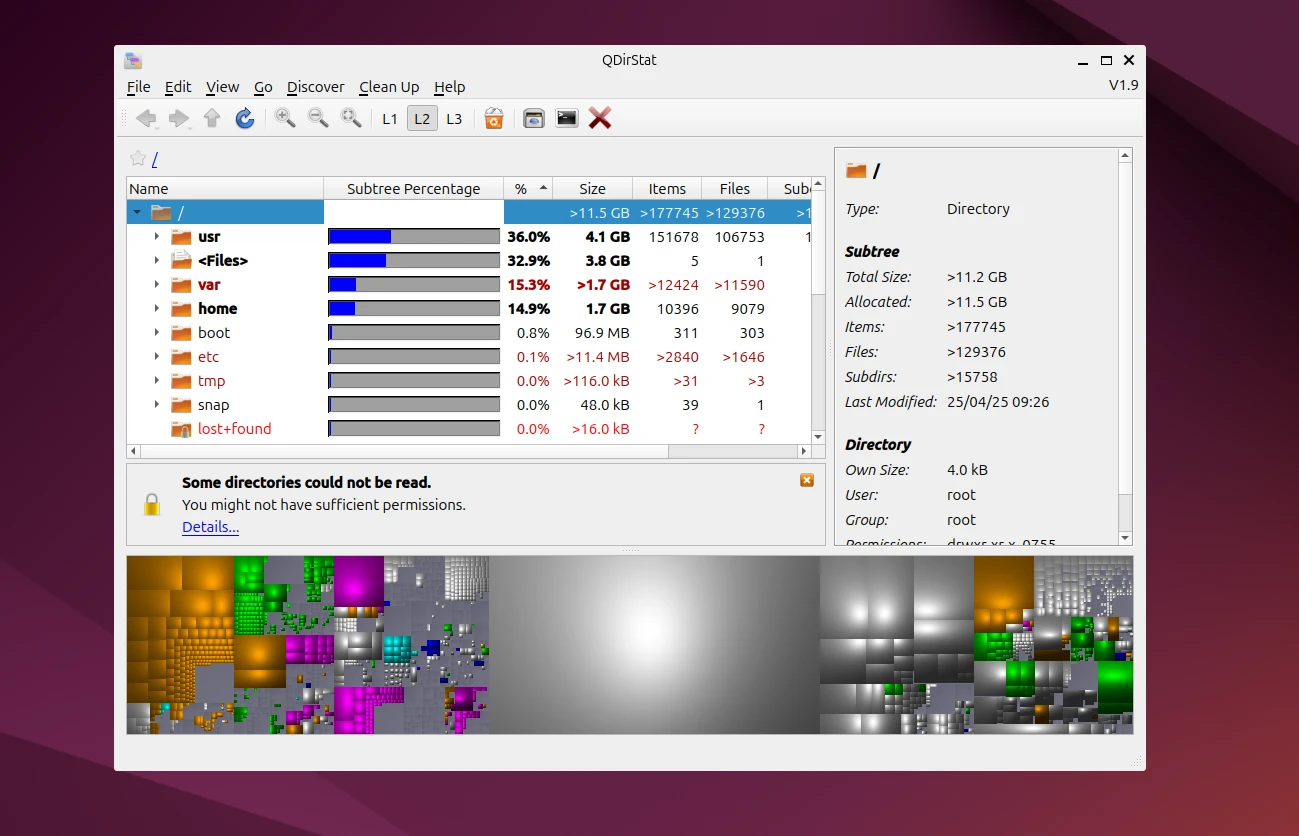Click the red X delete icon
This screenshot has width=1299, height=836.
[600, 119]
